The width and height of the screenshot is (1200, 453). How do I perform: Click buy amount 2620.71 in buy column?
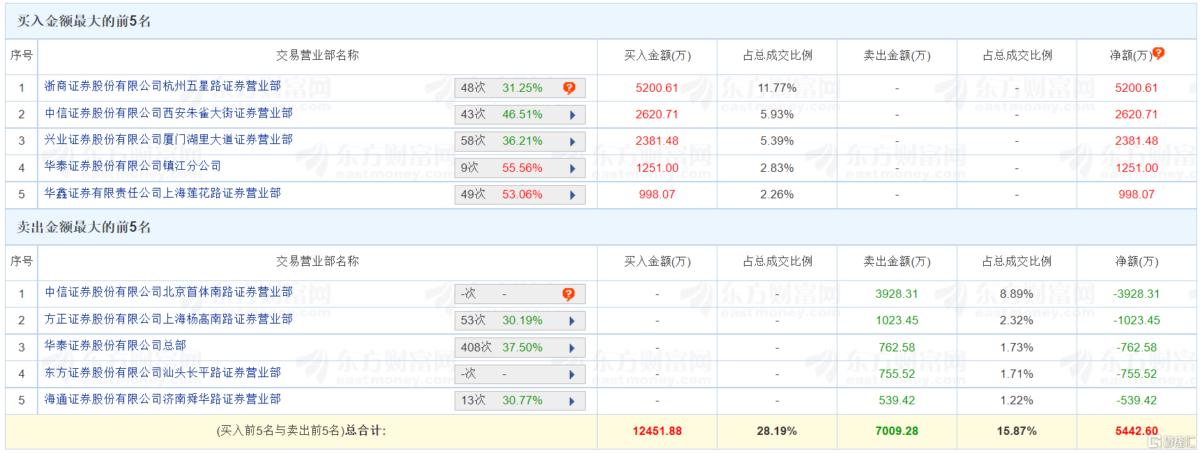click(656, 115)
